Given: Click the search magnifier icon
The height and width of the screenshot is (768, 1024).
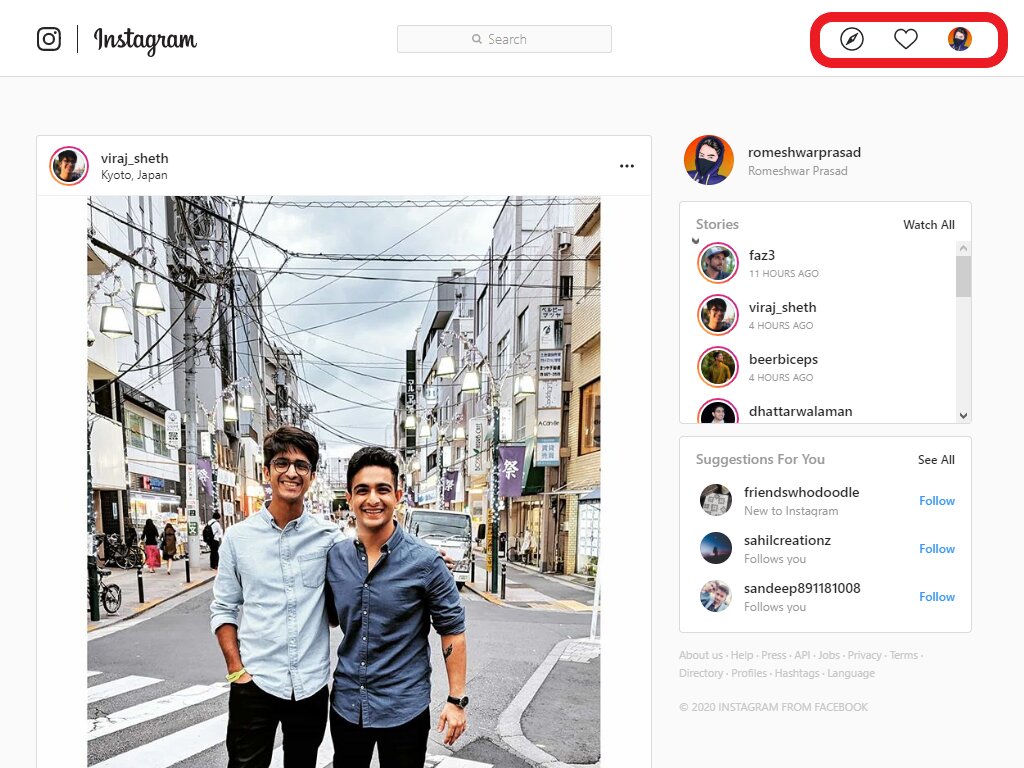Looking at the screenshot, I should point(477,39).
